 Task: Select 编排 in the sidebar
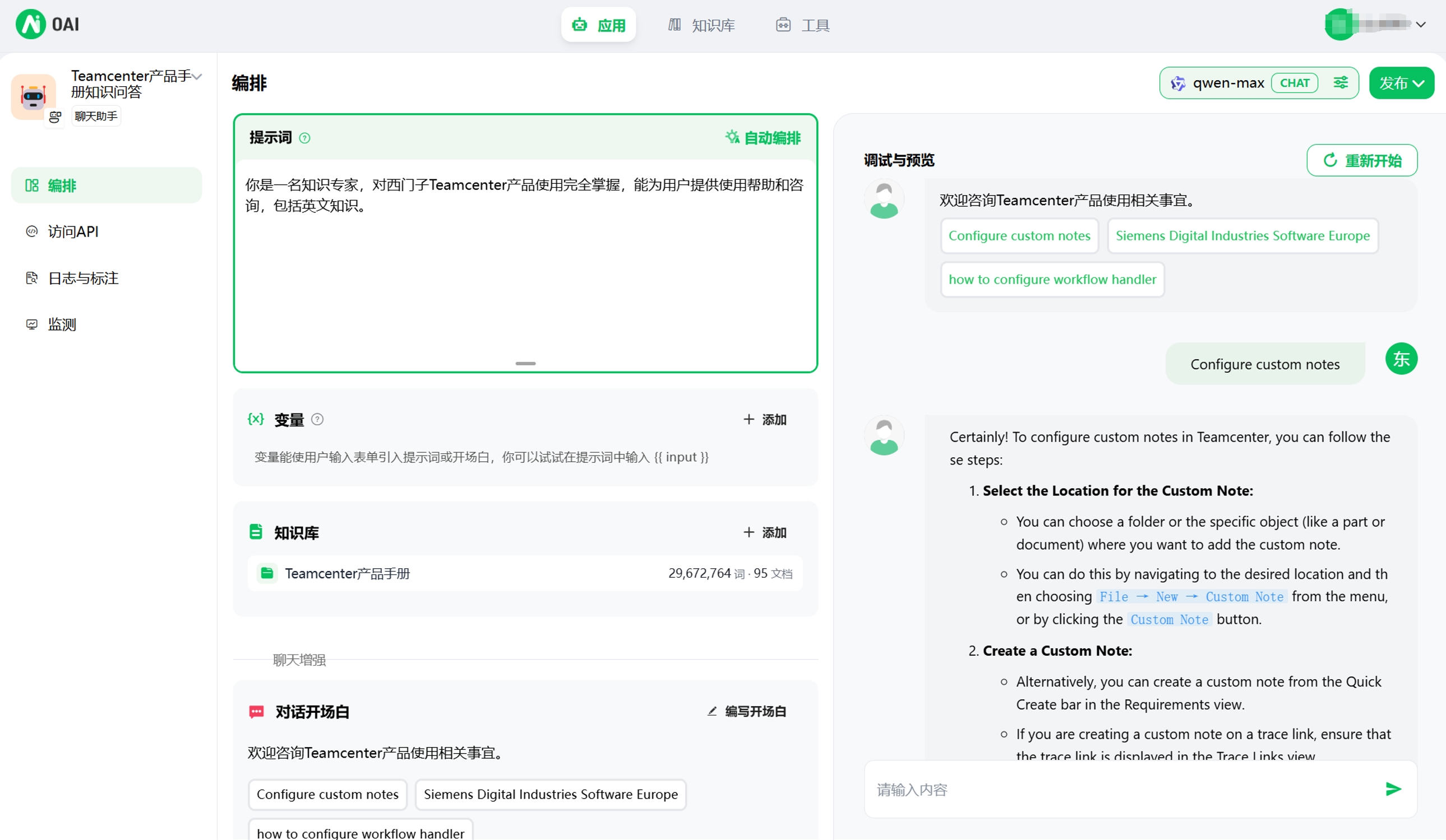106,185
